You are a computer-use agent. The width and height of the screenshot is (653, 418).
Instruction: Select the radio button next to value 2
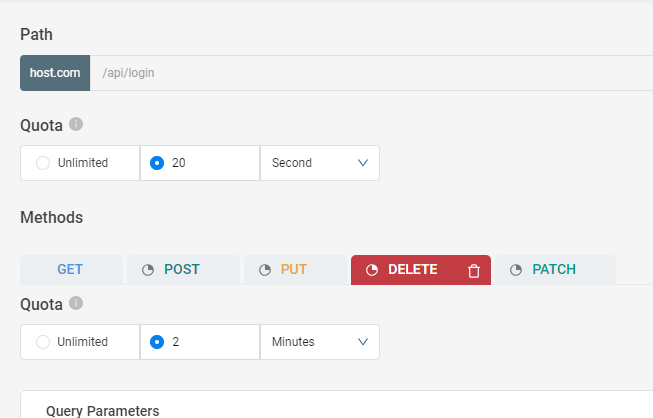[x=157, y=342]
